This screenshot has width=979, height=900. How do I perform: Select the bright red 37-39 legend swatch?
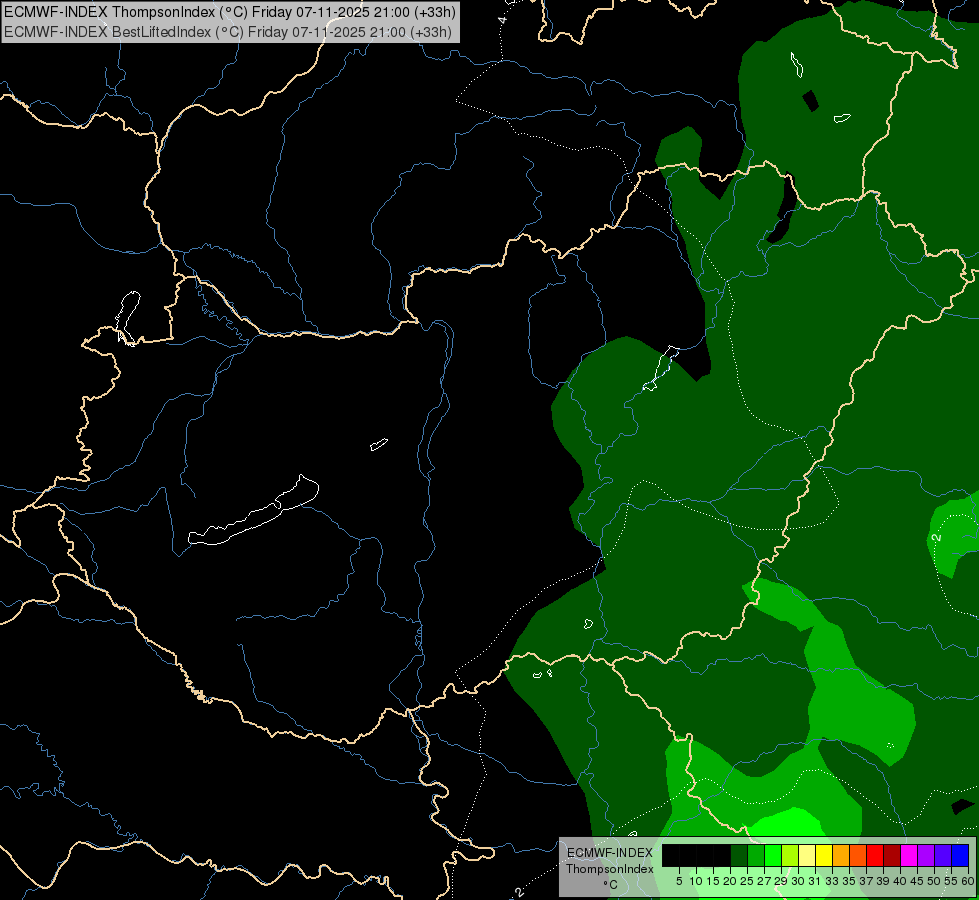[875, 856]
